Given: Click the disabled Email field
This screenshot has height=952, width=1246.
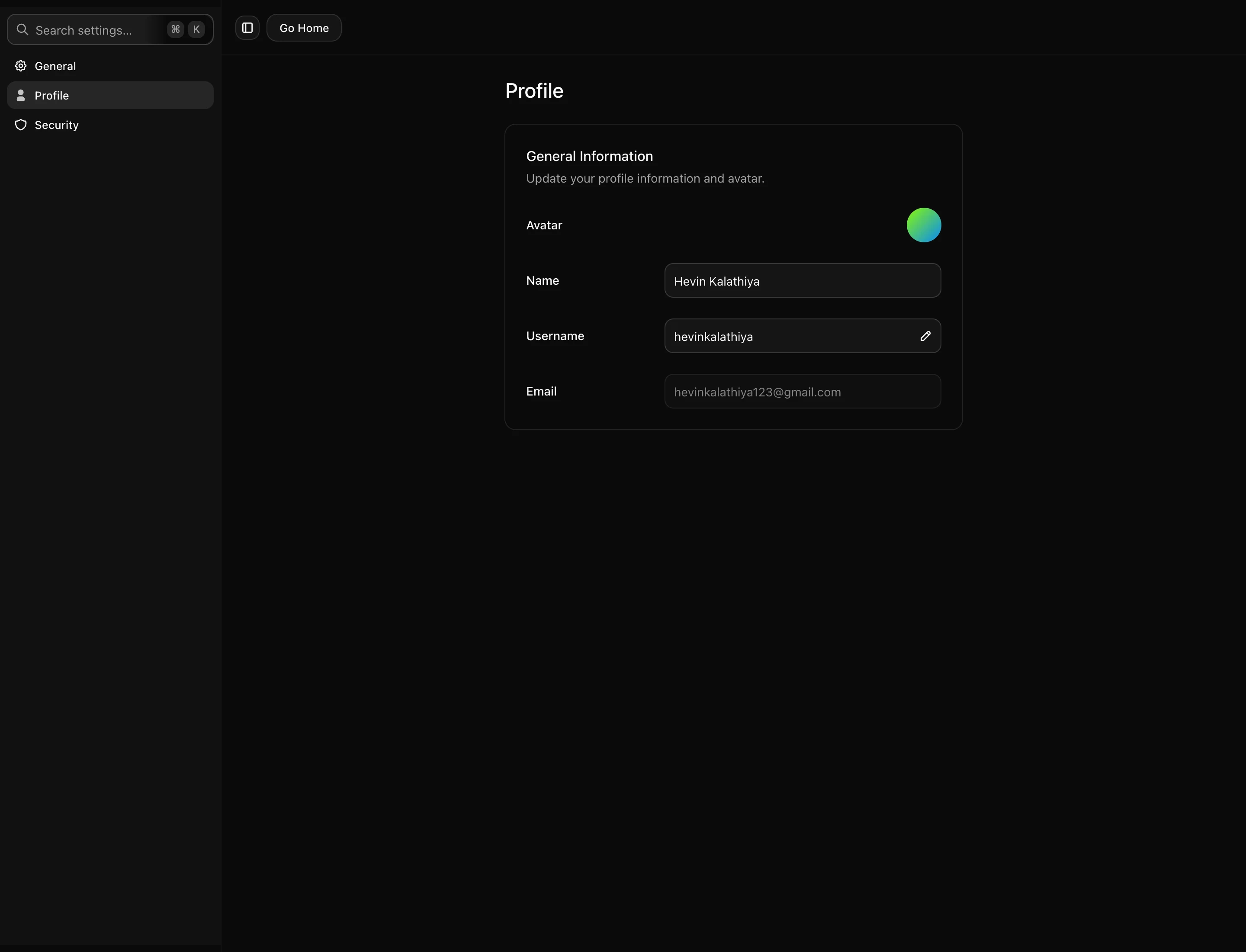Looking at the screenshot, I should point(803,392).
